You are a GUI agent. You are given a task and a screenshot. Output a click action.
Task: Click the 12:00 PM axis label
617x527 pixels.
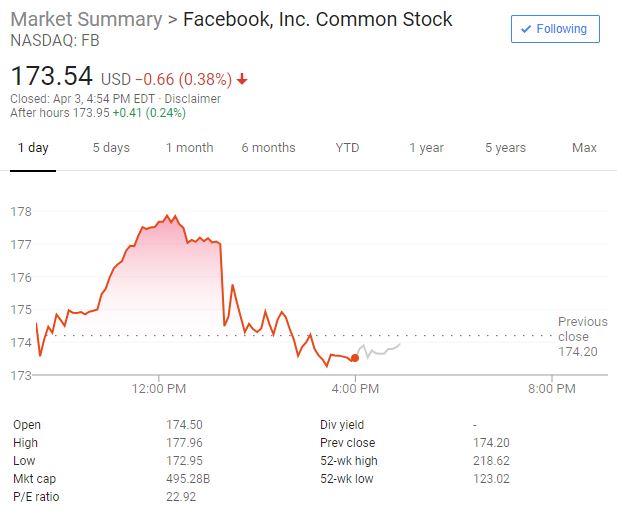coord(160,389)
